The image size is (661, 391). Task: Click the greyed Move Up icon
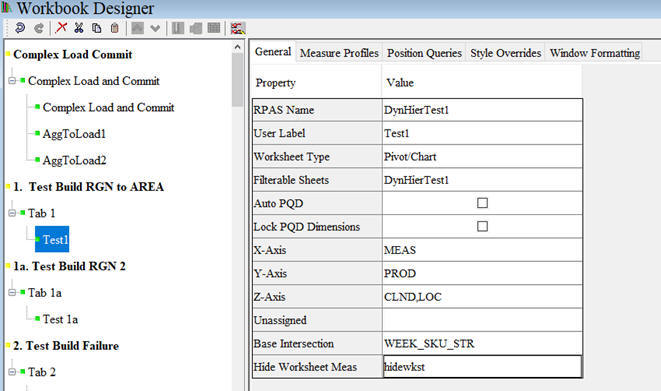137,28
